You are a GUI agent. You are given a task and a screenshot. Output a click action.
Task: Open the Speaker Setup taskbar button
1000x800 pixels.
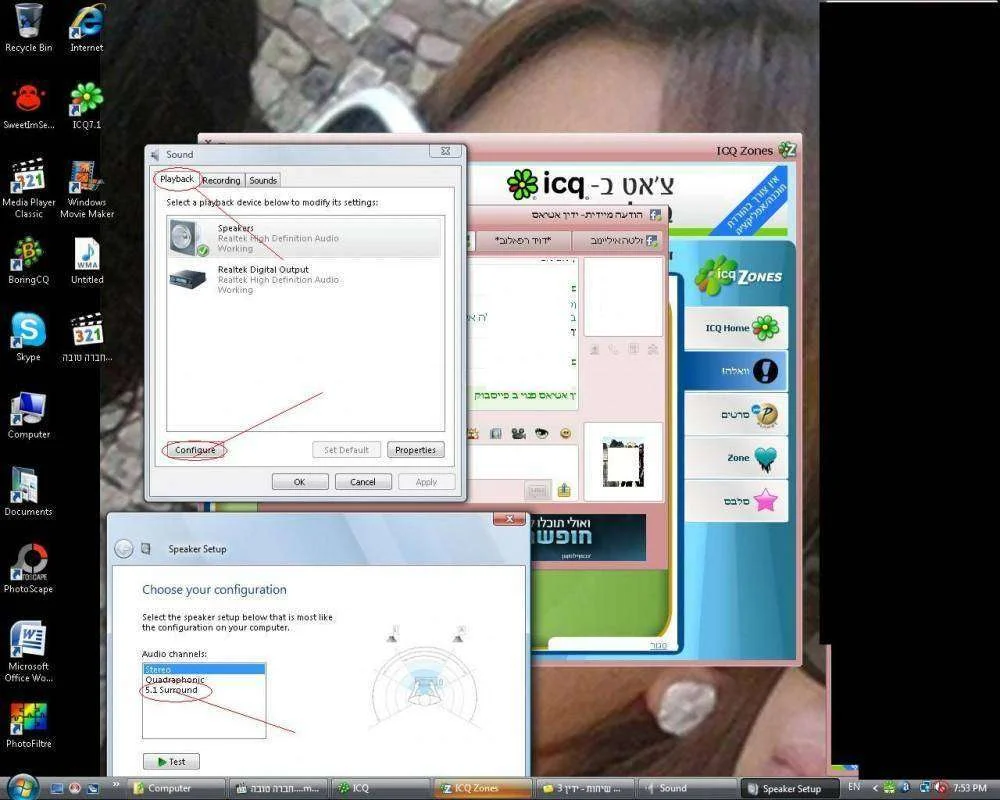coord(790,788)
